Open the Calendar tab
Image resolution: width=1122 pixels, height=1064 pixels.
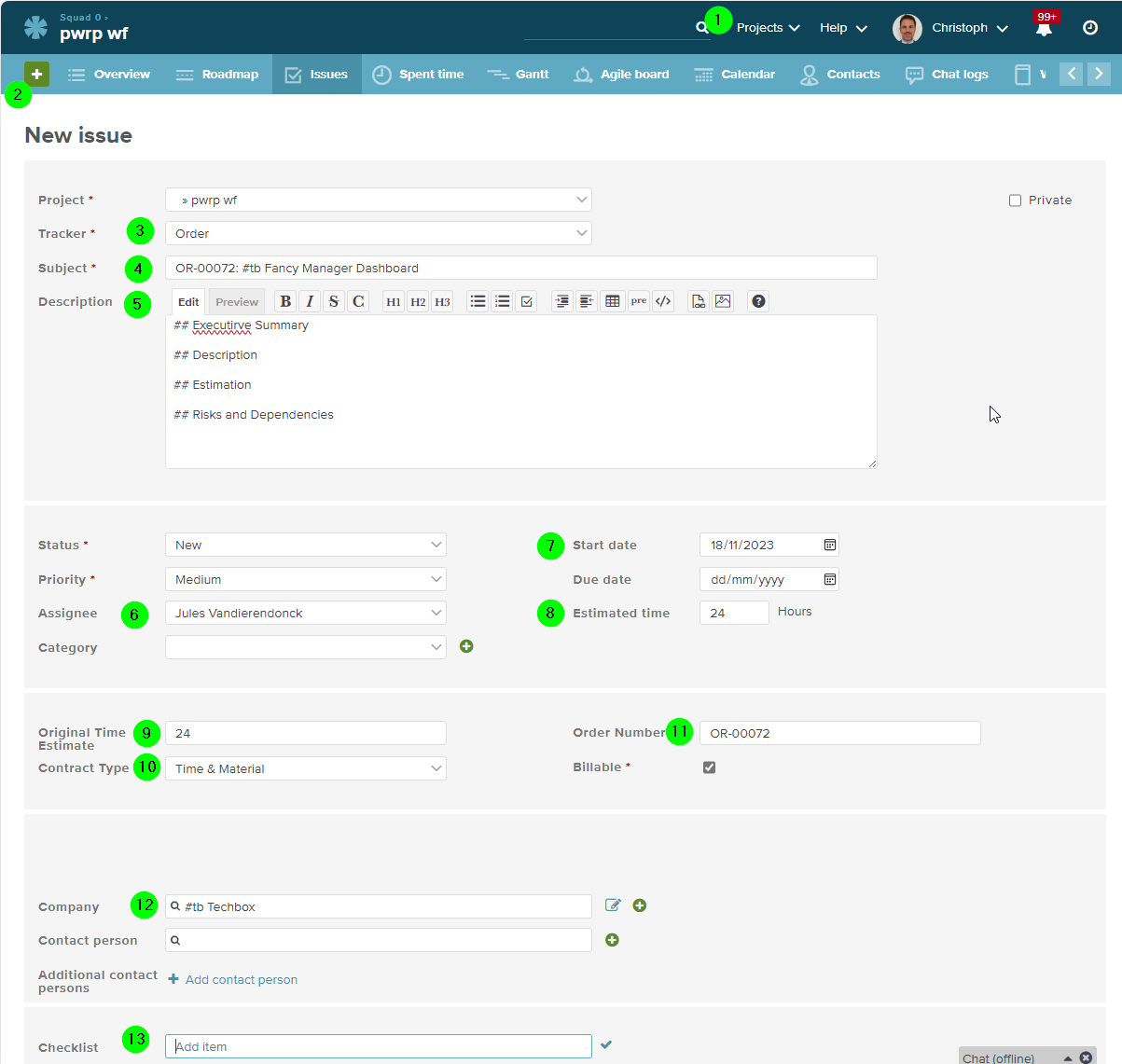click(x=734, y=75)
